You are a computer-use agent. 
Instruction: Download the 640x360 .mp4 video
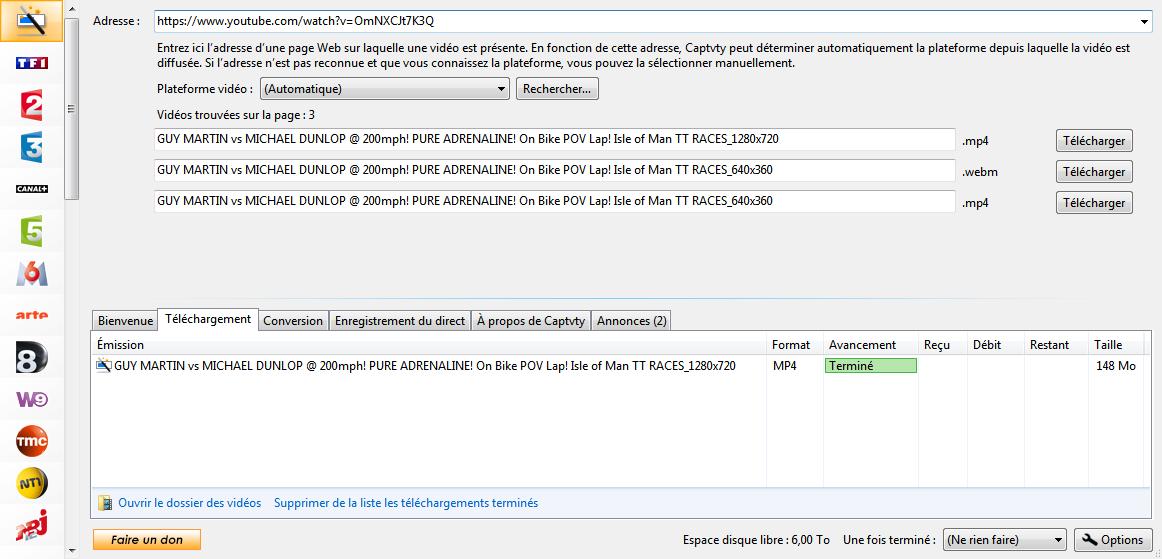[x=1094, y=203]
